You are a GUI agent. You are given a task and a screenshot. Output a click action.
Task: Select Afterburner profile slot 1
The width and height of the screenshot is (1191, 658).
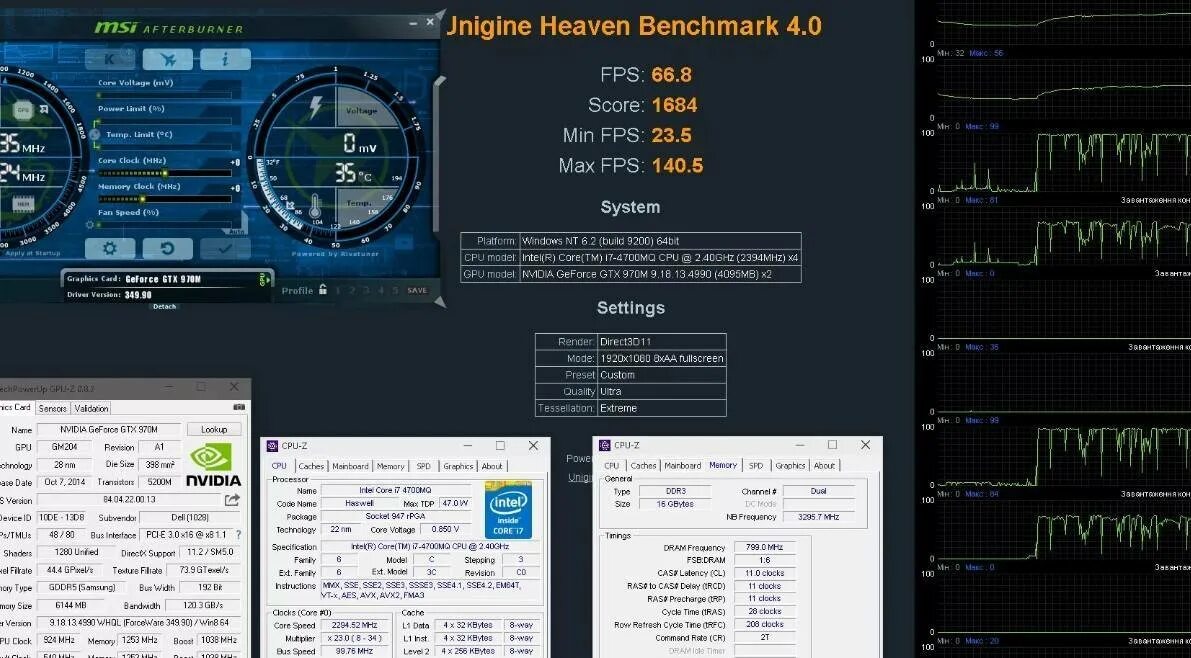tap(339, 290)
